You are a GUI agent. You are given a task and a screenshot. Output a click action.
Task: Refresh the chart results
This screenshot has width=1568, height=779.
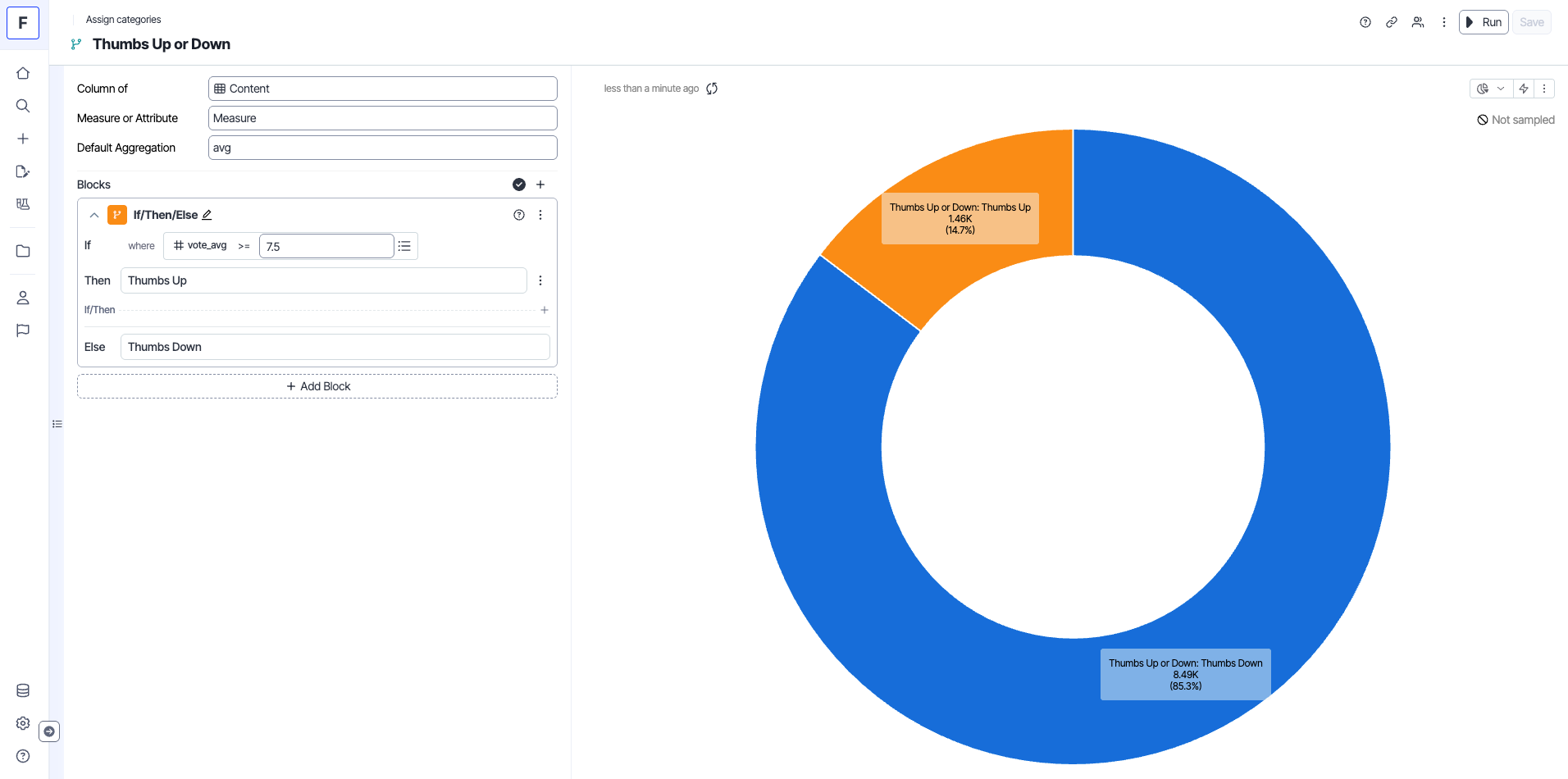[x=712, y=89]
